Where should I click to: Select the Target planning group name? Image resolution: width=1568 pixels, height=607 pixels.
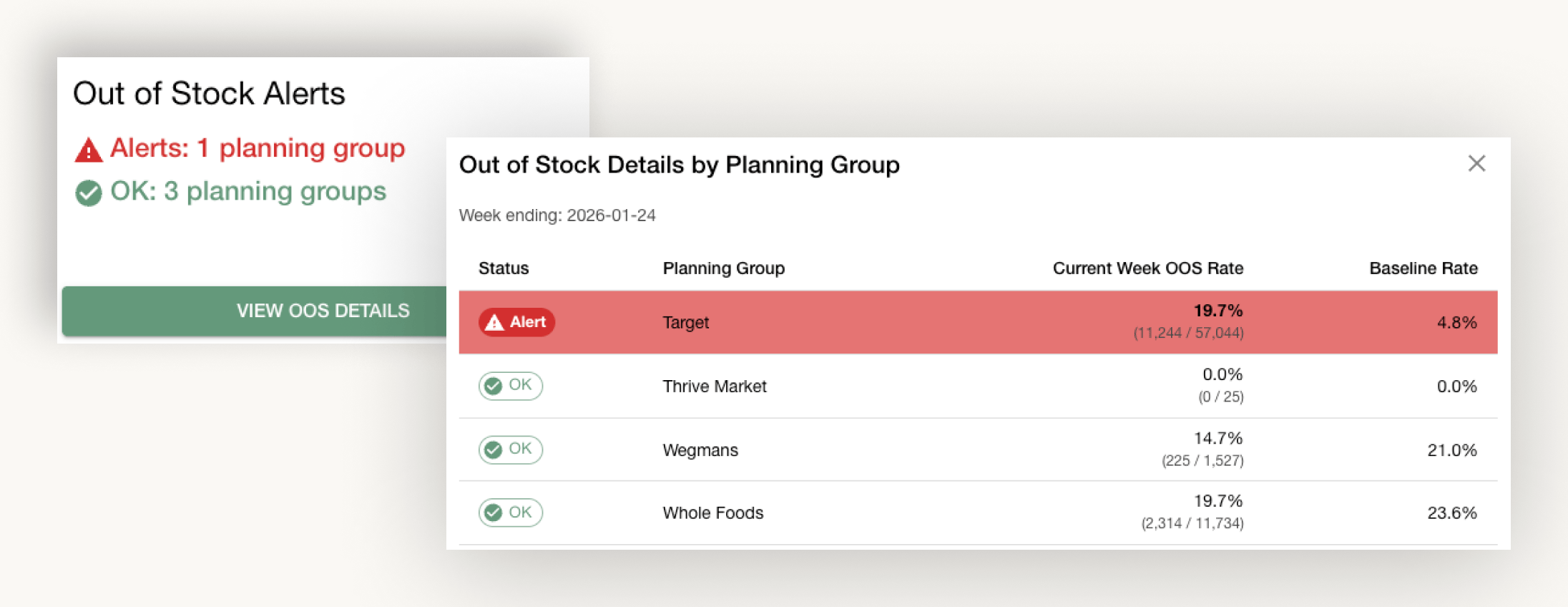point(685,323)
